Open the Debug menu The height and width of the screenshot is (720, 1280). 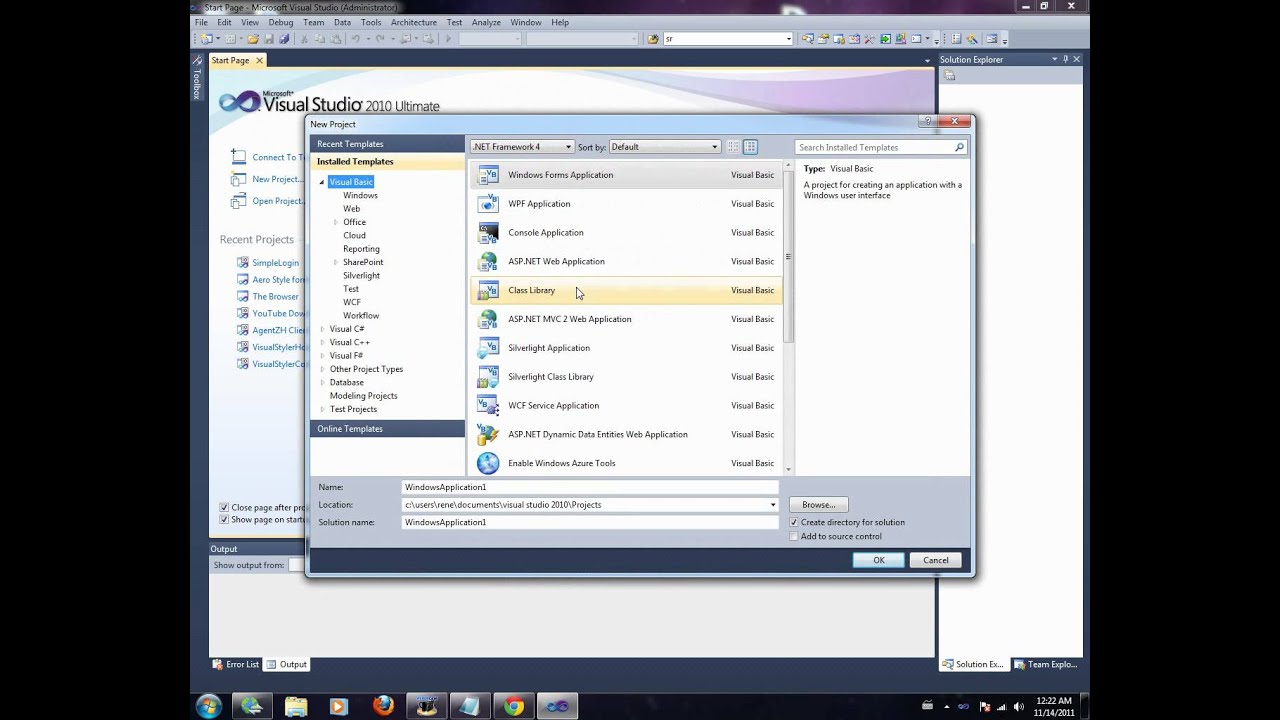281,22
